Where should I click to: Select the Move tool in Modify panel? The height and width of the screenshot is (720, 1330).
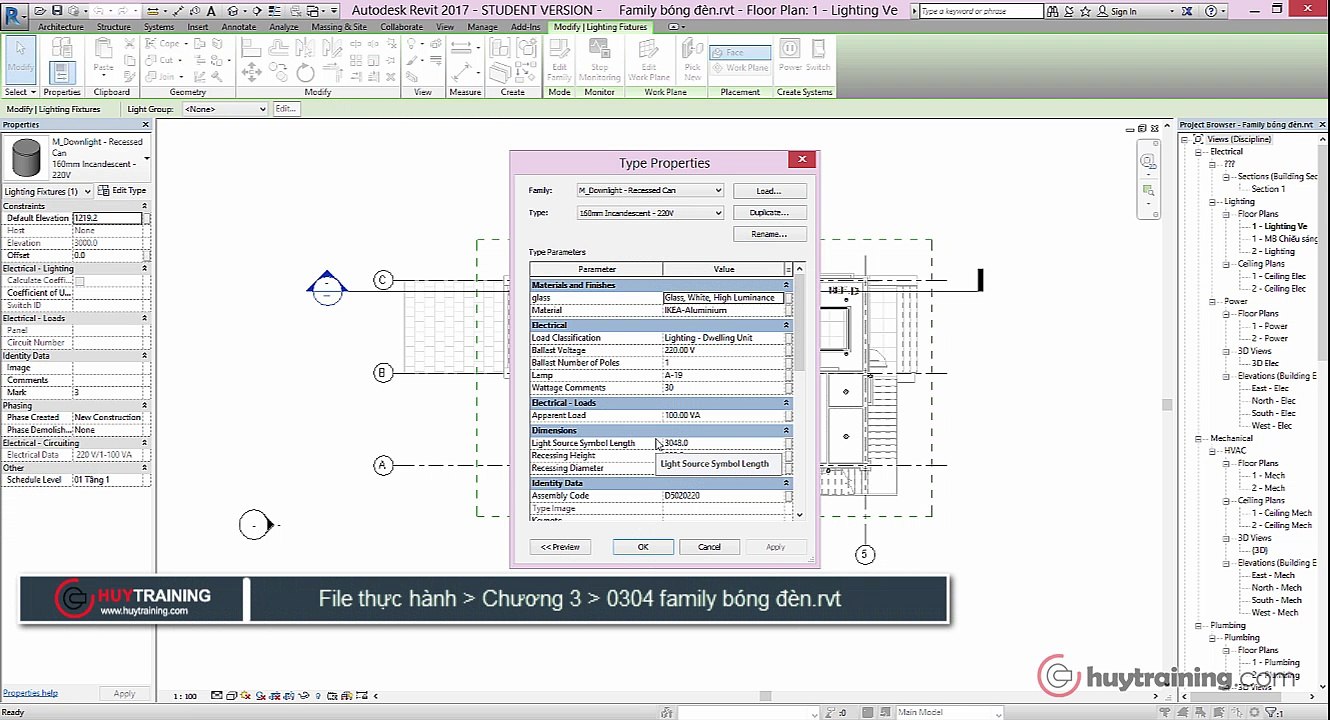point(251,72)
